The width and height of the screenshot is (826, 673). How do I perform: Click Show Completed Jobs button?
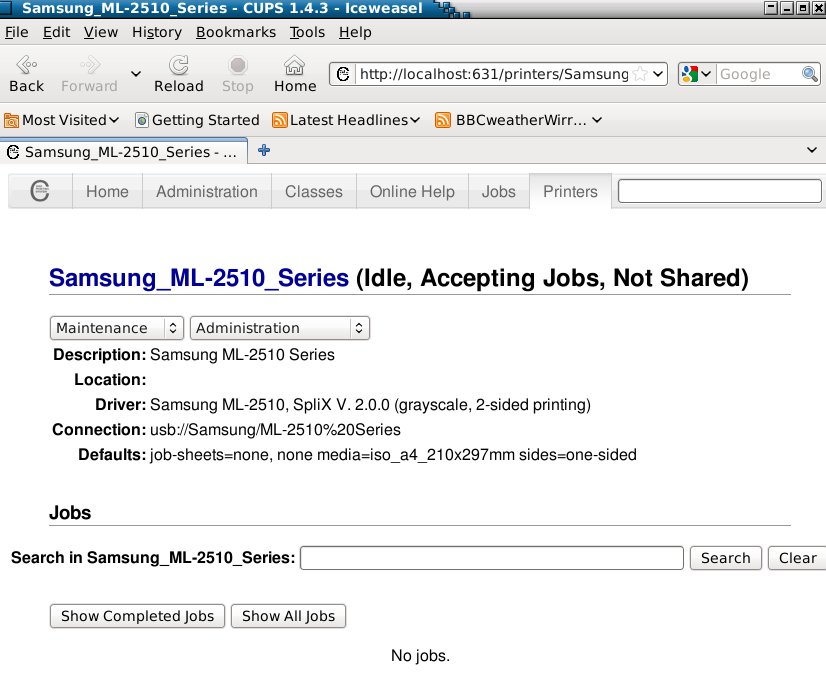137,616
